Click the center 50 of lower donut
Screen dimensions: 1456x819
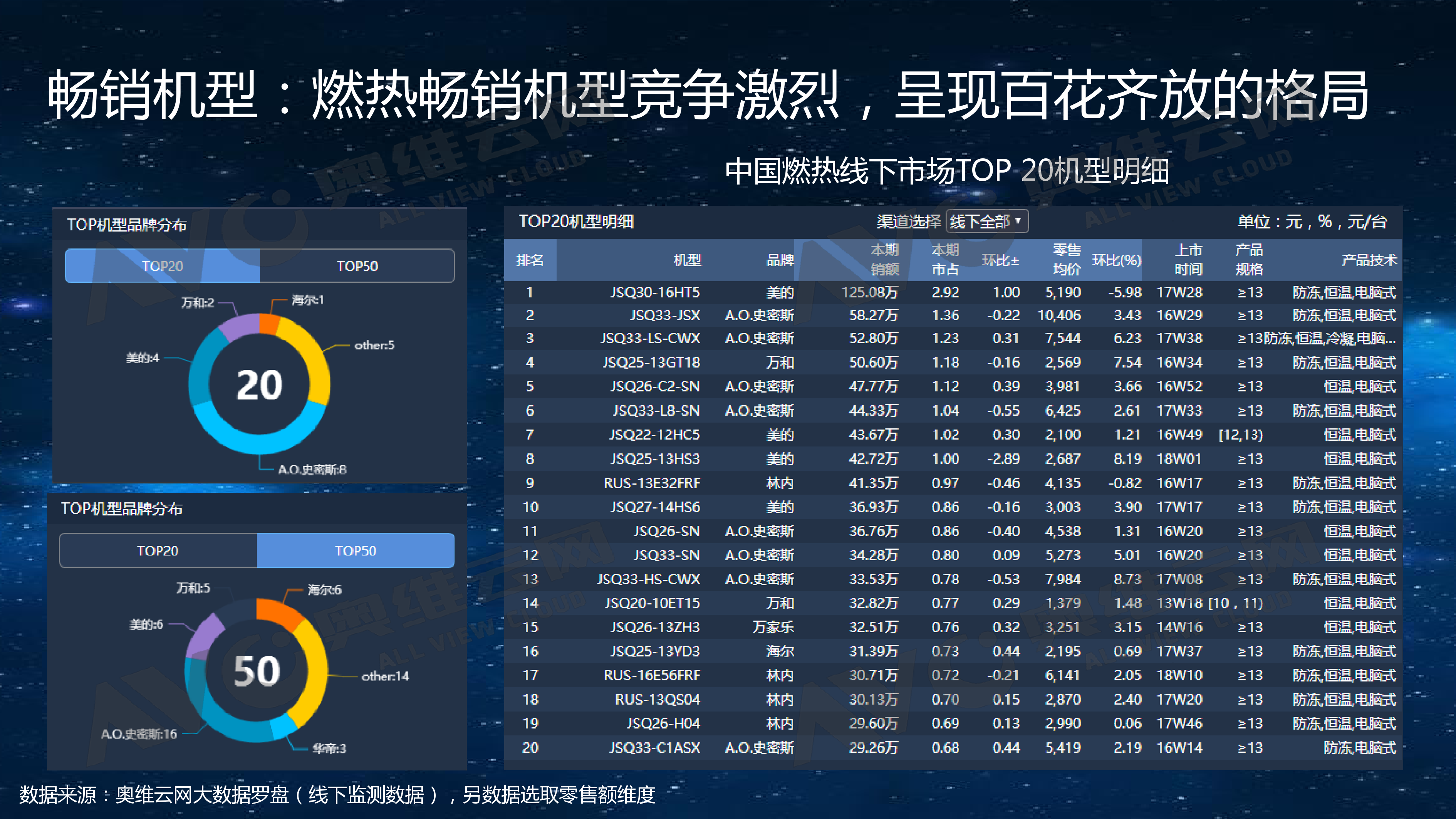[x=257, y=671]
